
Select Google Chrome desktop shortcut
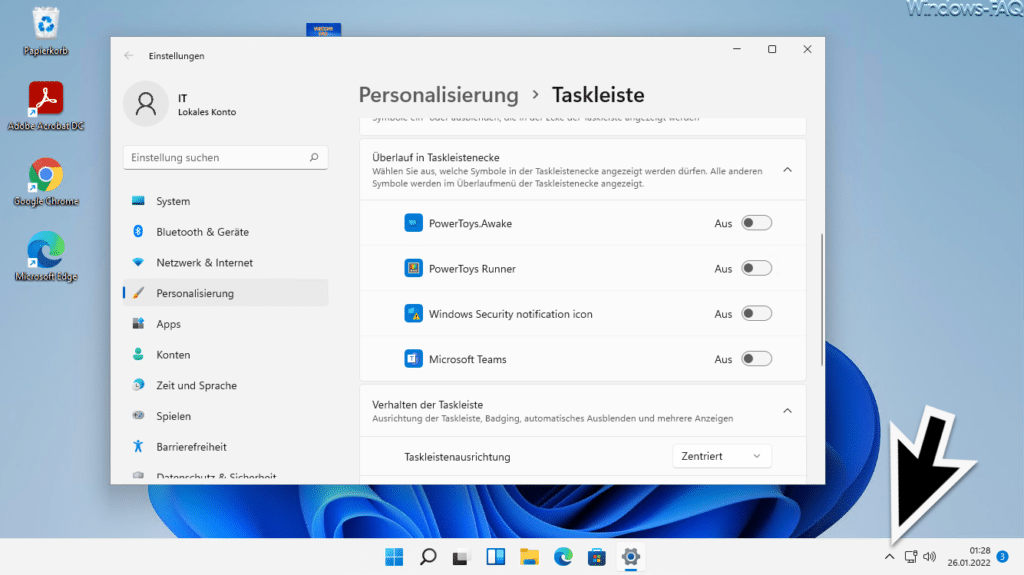click(x=46, y=182)
